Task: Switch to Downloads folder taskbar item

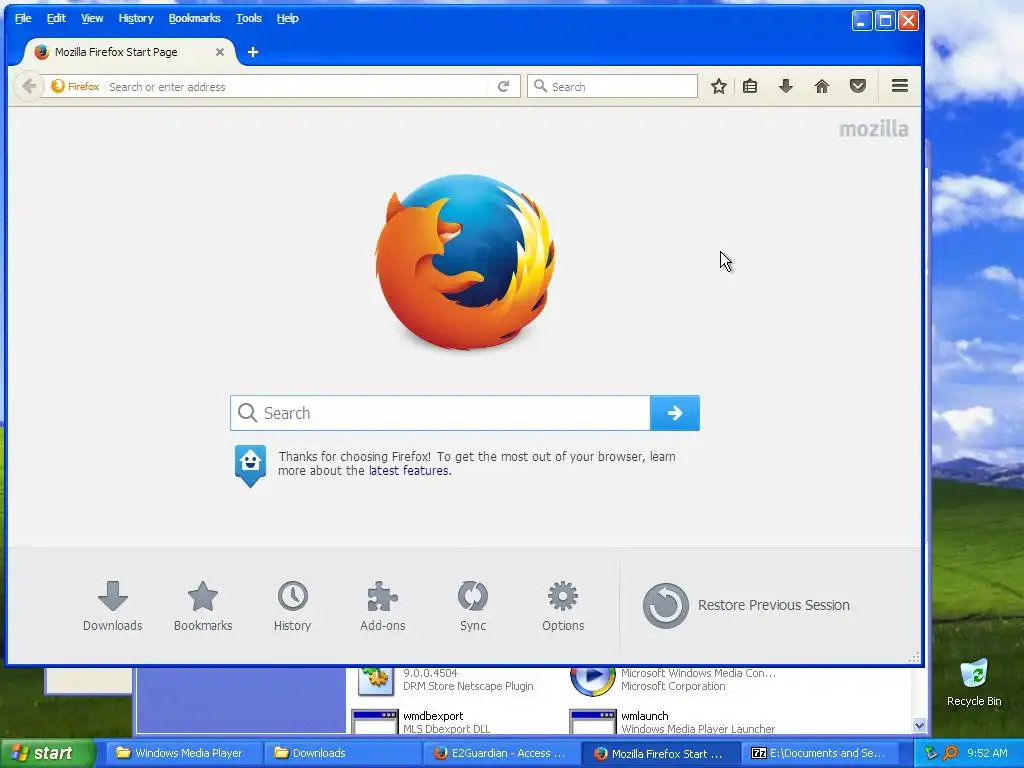Action: tap(343, 753)
